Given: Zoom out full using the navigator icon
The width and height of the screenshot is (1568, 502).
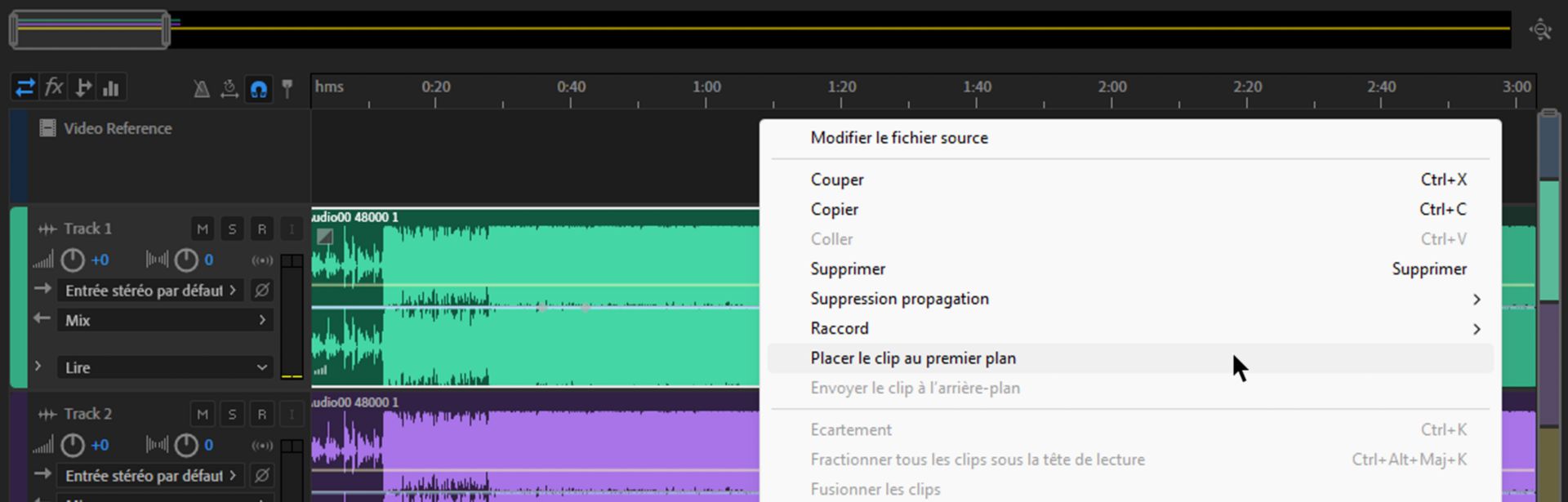Looking at the screenshot, I should click(1540, 30).
